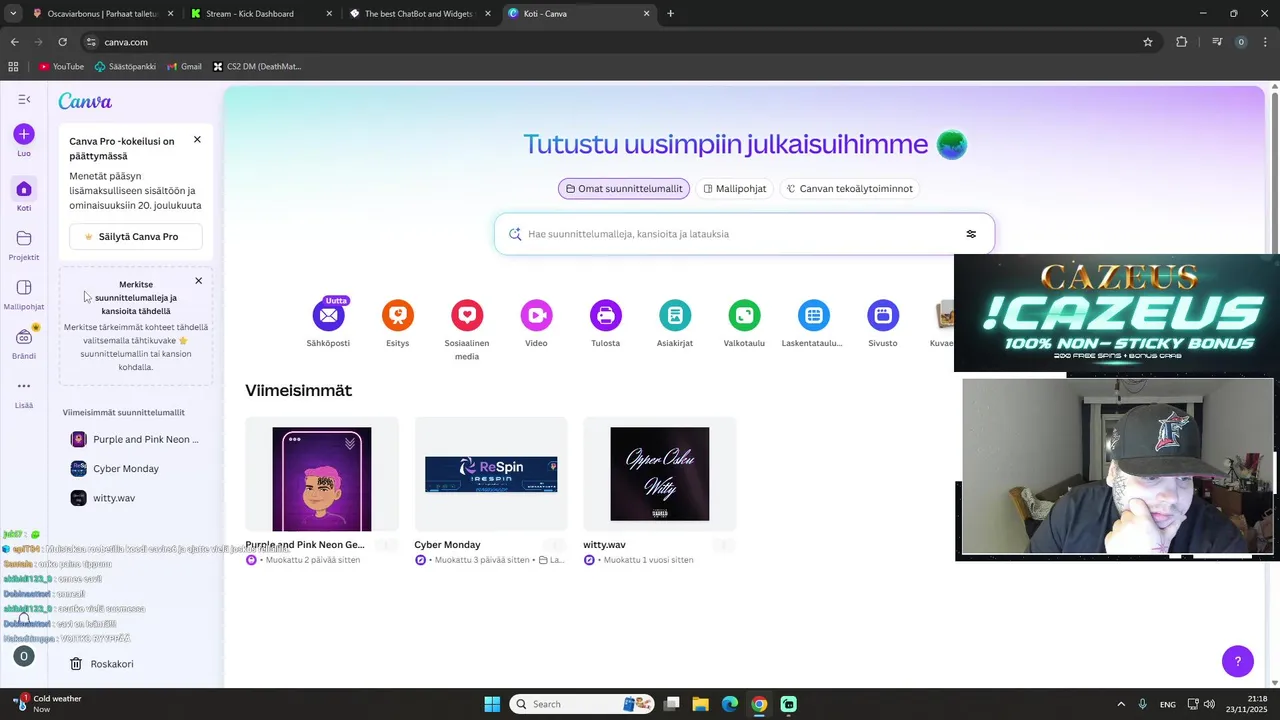The image size is (1280, 720).
Task: Select Canvan tekoälytoiminnot filter chip
Action: [850, 188]
